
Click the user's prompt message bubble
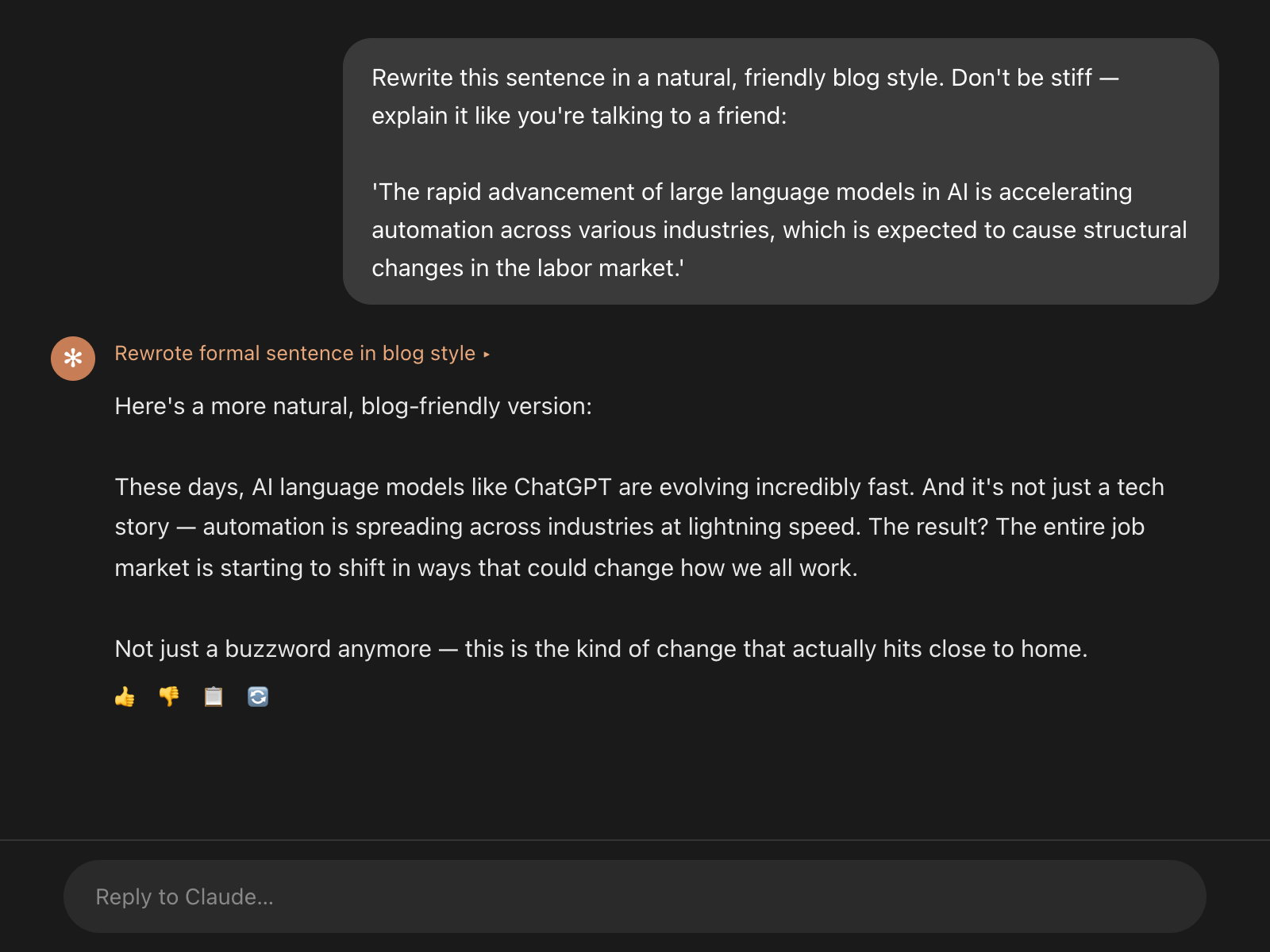[782, 171]
